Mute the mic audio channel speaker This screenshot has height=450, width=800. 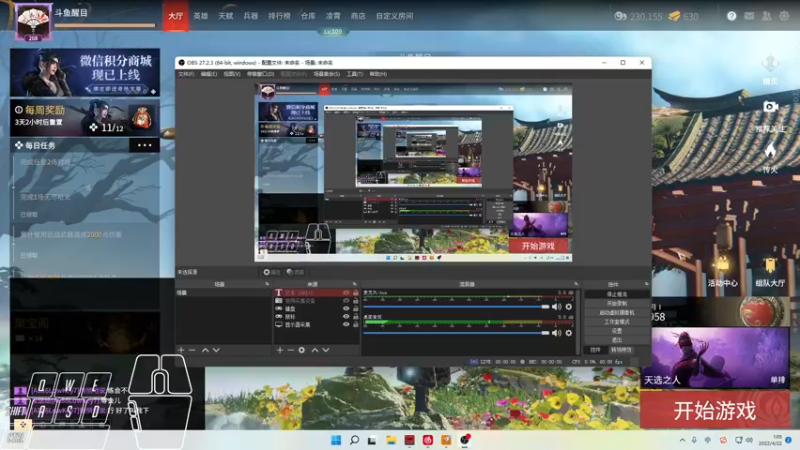[x=556, y=307]
